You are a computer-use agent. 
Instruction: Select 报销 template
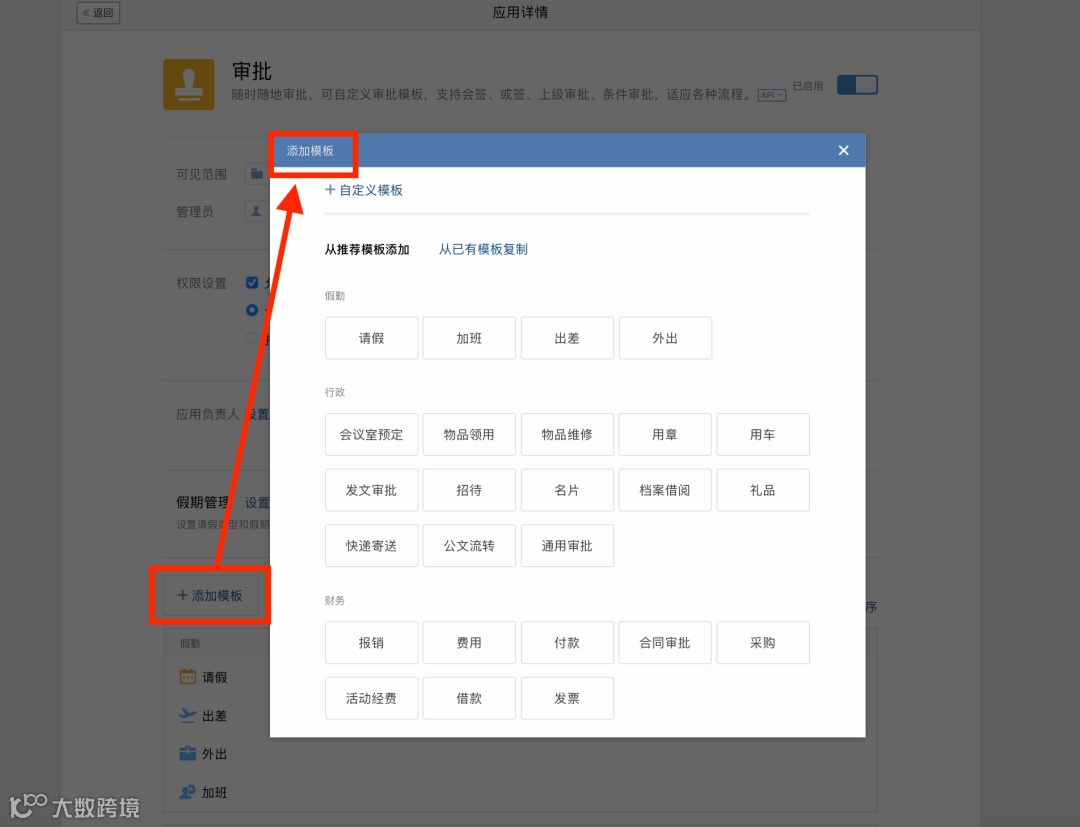(371, 642)
